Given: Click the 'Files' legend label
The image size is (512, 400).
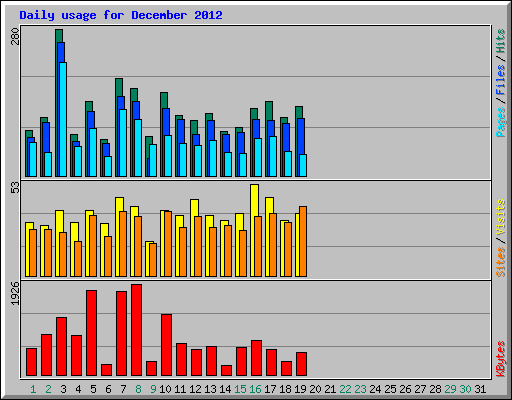Looking at the screenshot, I should tap(501, 79).
